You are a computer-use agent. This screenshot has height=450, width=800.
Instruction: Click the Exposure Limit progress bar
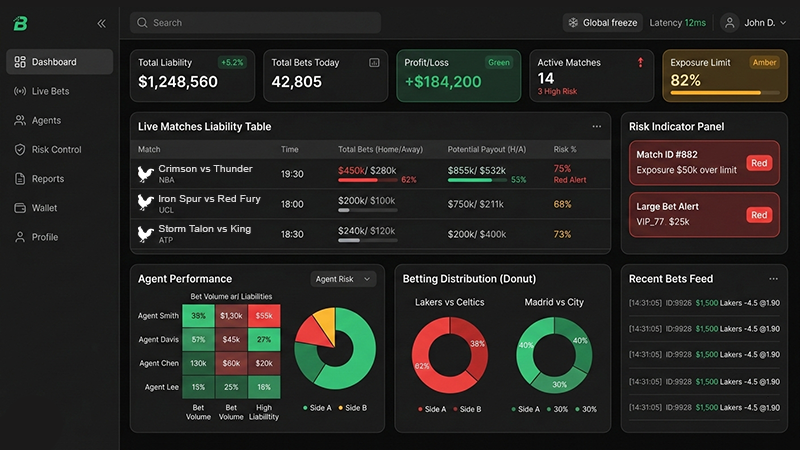tap(725, 93)
